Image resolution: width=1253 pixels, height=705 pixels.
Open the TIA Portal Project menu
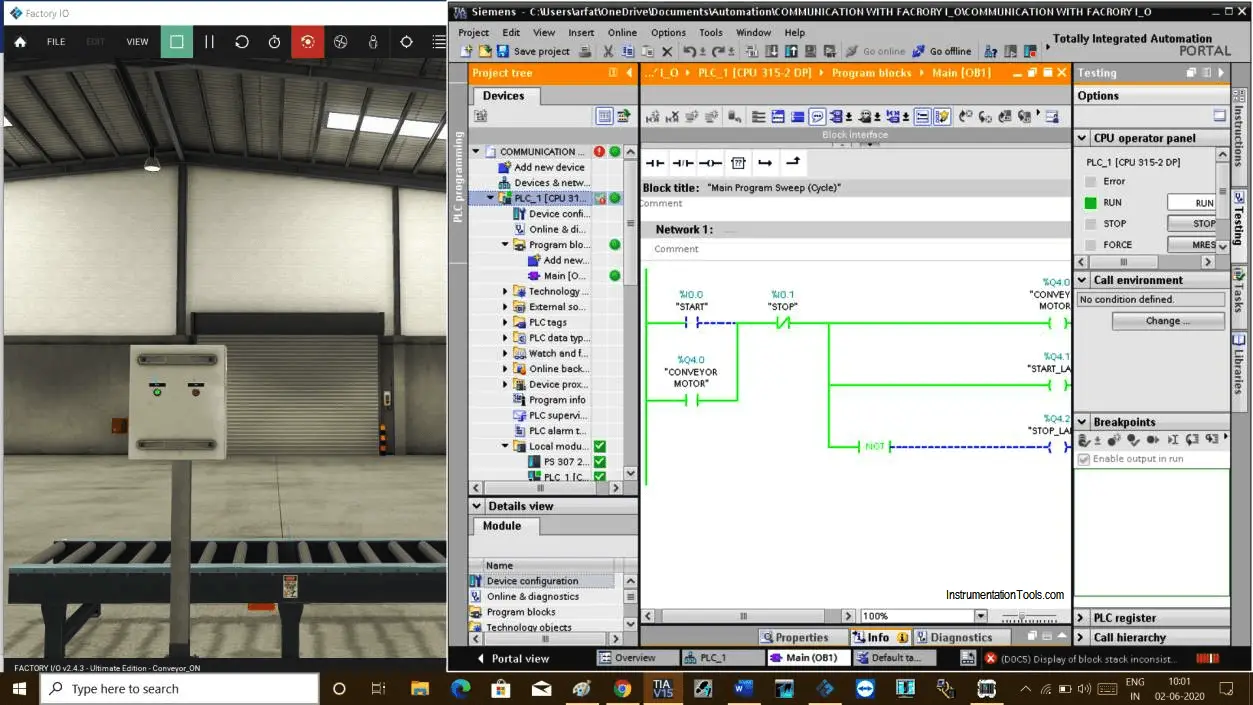(474, 32)
